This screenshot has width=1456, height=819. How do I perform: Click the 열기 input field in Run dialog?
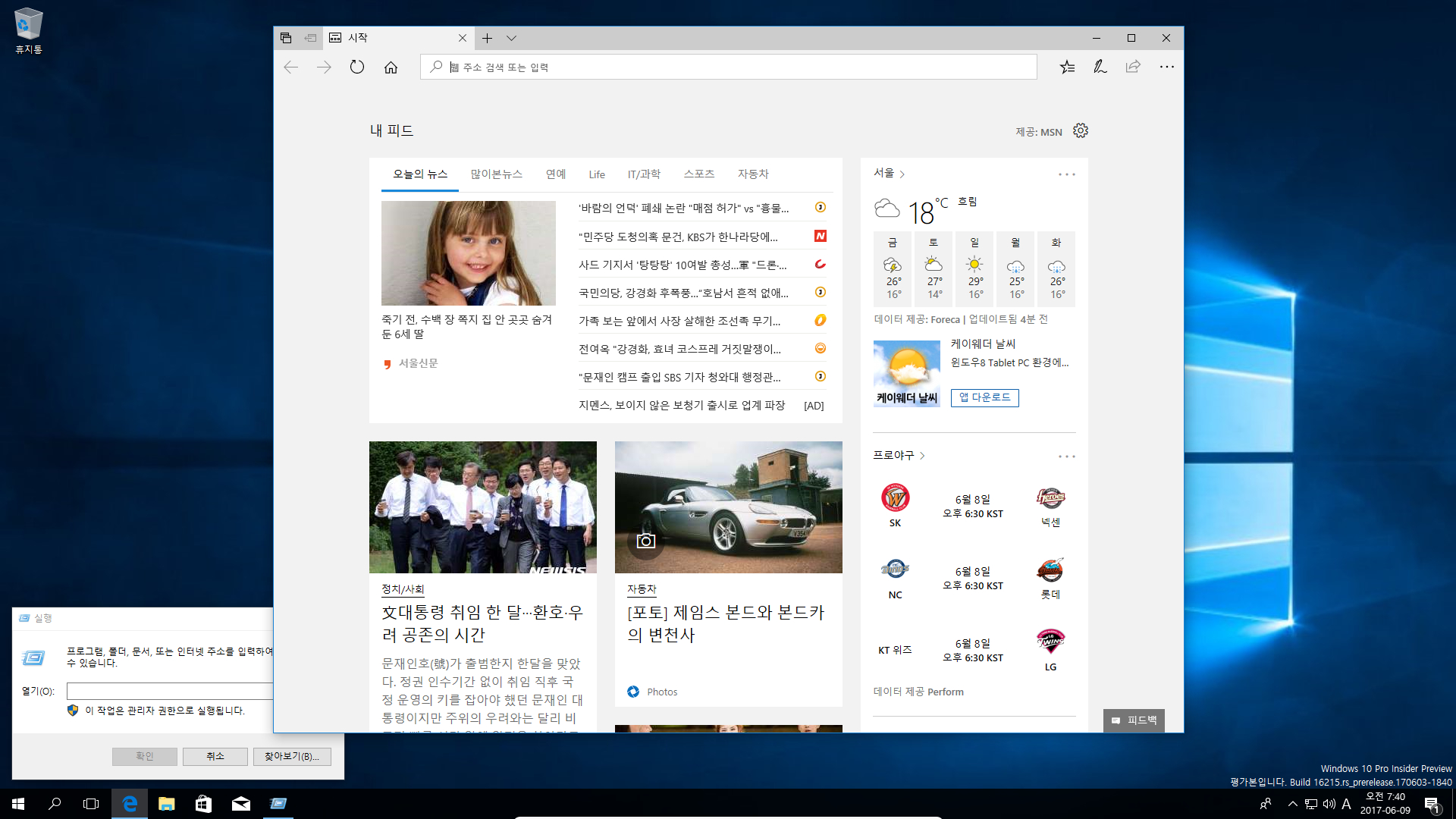tap(170, 691)
